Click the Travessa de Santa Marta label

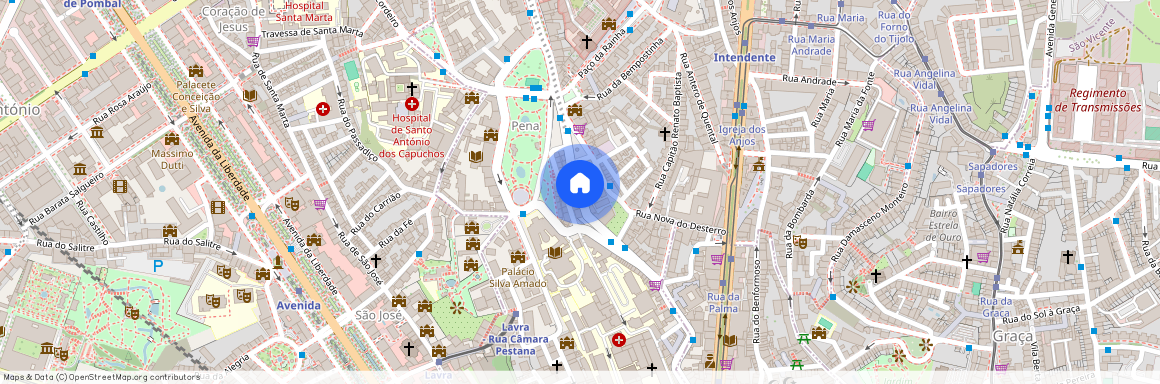312,32
